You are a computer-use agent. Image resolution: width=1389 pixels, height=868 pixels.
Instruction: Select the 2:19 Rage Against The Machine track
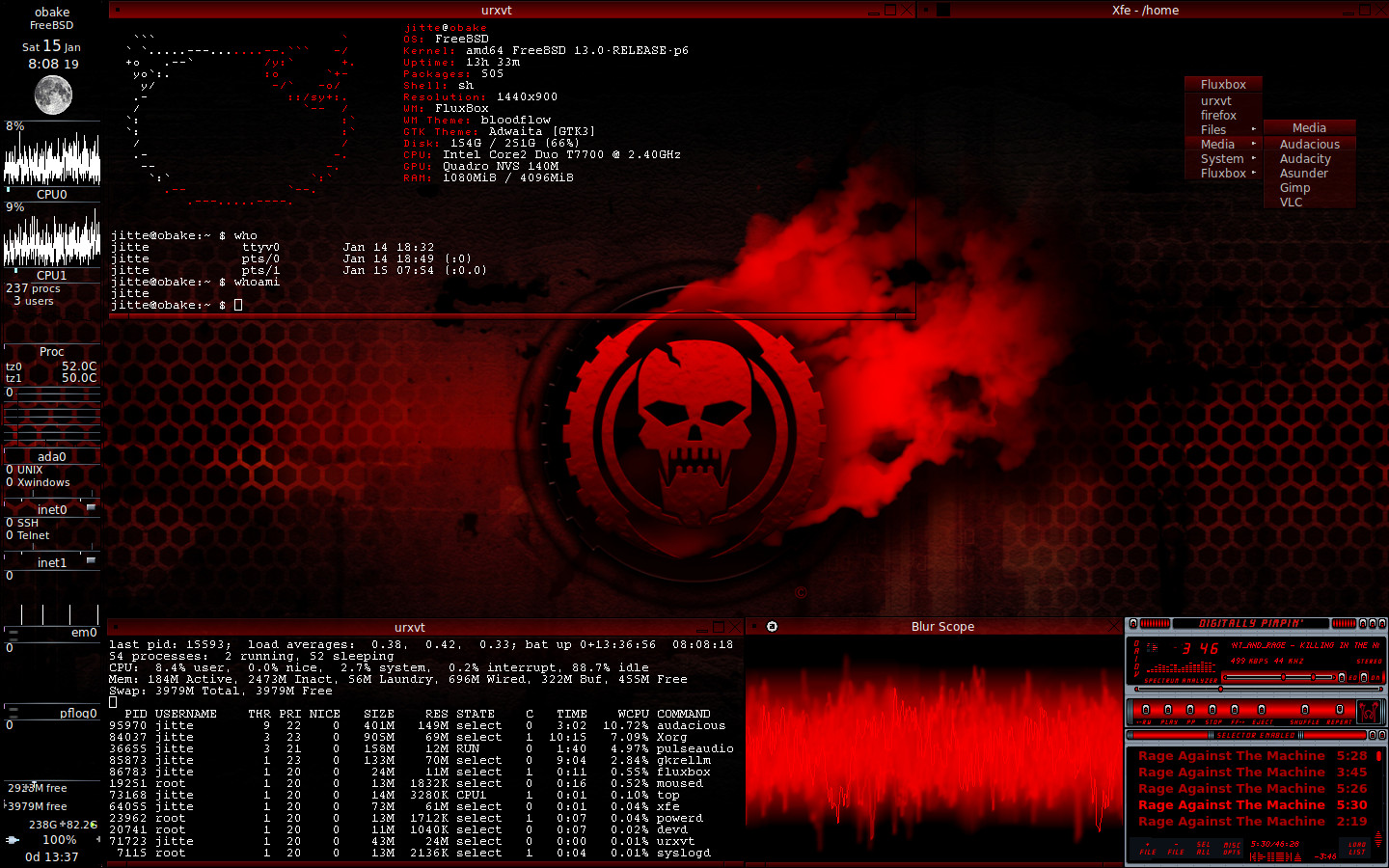[x=1252, y=821]
